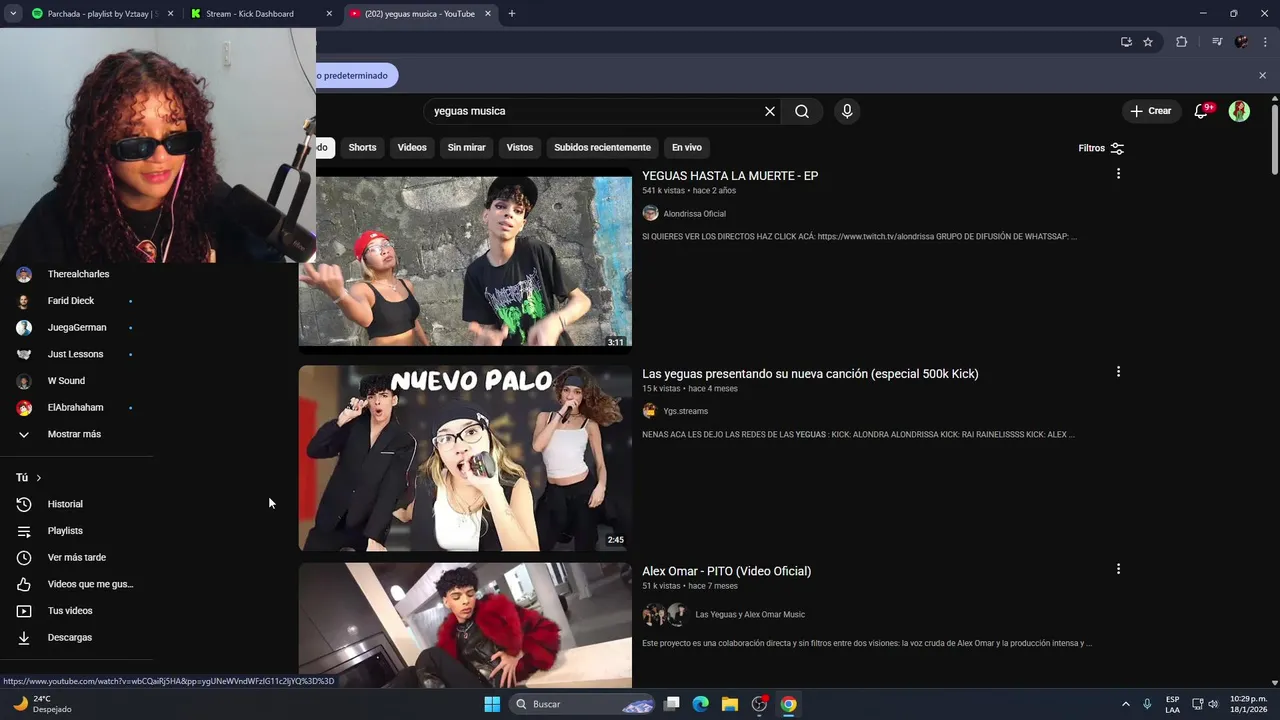Image resolution: width=1280 pixels, height=720 pixels.
Task: Start voice search with microphone icon
Action: (847, 111)
